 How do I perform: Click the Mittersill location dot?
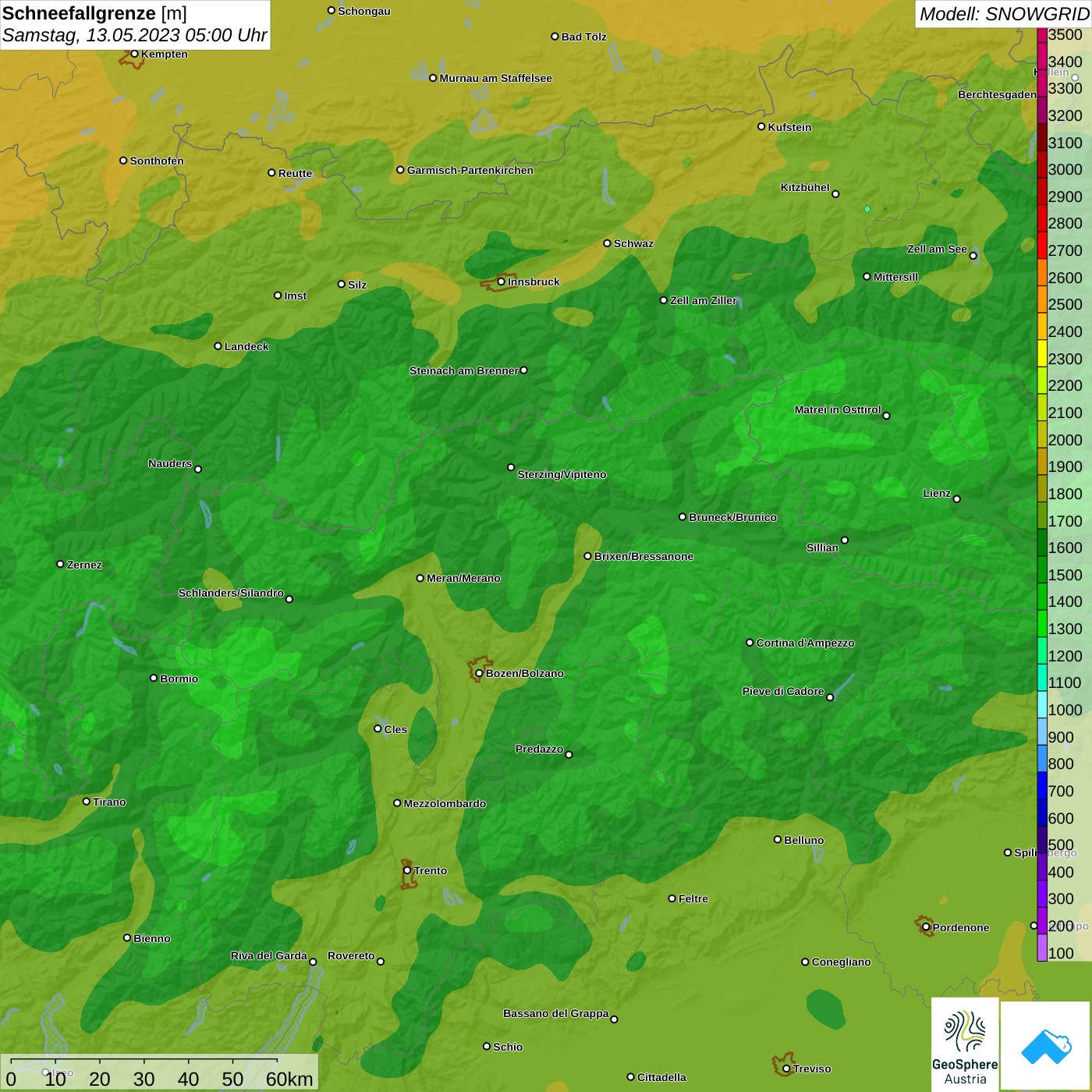[x=867, y=276]
